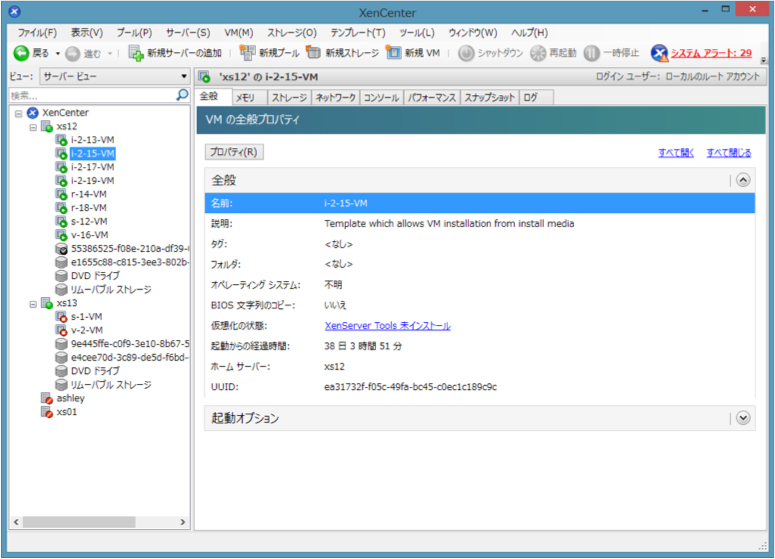The height and width of the screenshot is (559, 775).
Task: Open the Back button history dropdown arrow
Action: click(57, 53)
